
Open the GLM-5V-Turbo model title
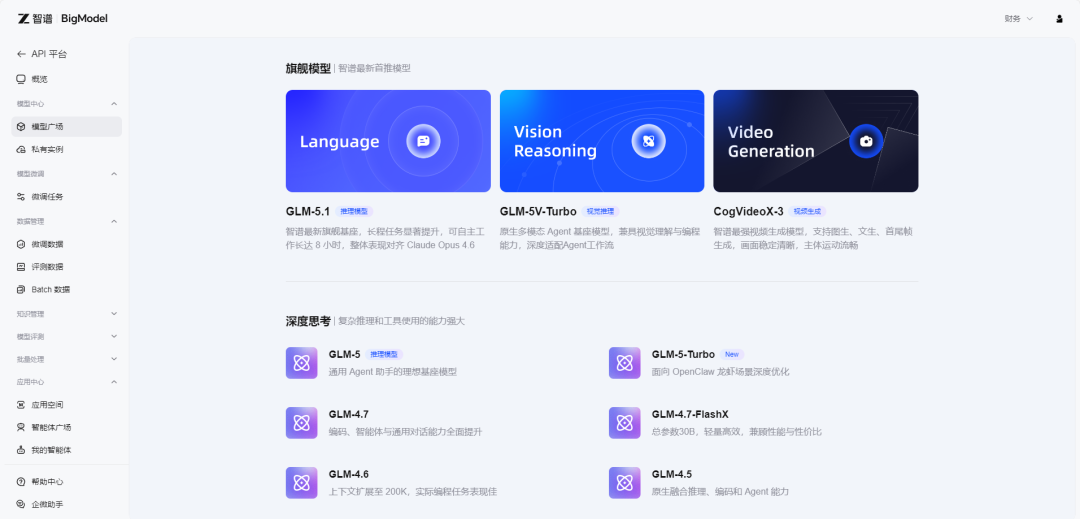(x=538, y=211)
